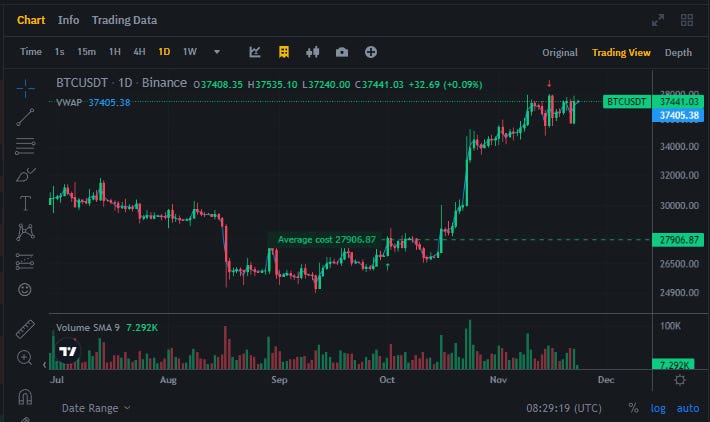Select the forecast and measurement tool
Viewport: 710px width, 422px height.
coord(25,261)
